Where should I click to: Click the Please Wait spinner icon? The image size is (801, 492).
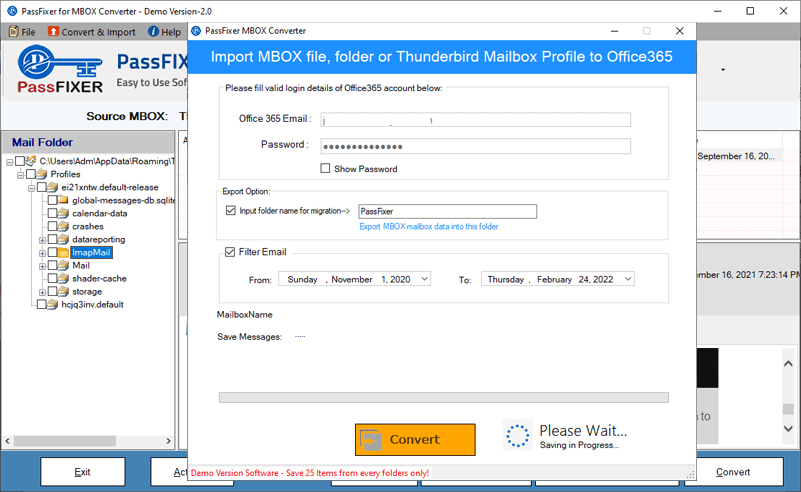point(517,435)
